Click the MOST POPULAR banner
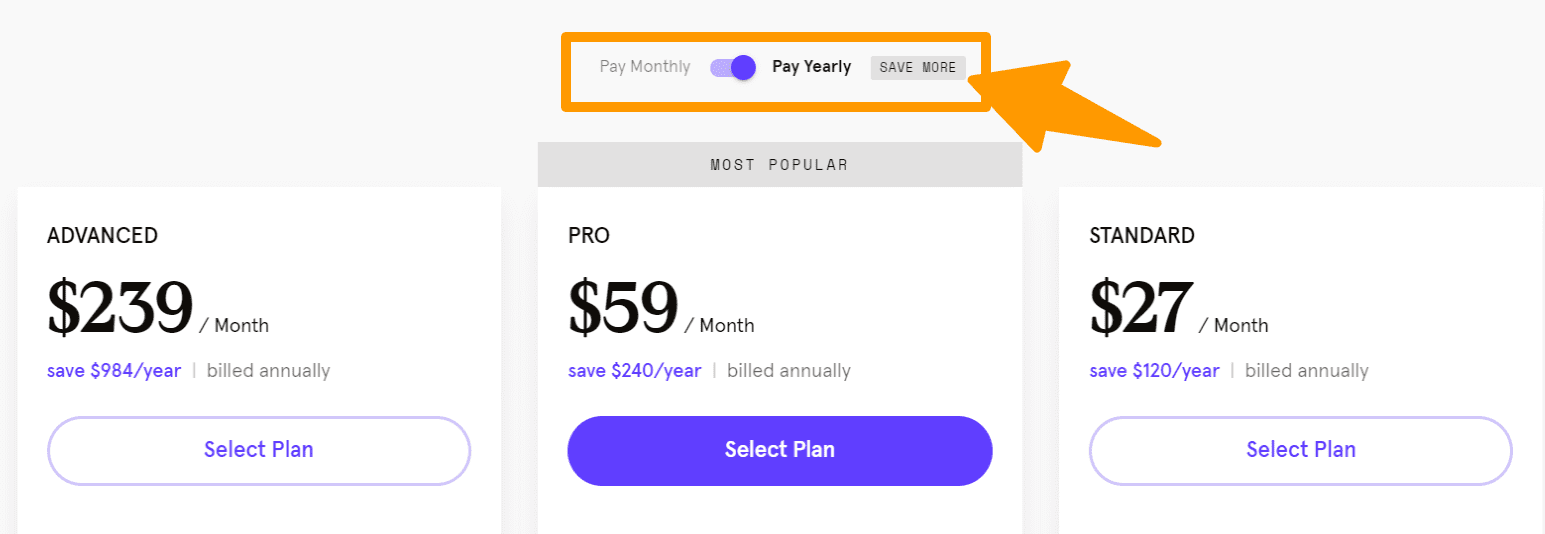1545x534 pixels. pos(779,165)
